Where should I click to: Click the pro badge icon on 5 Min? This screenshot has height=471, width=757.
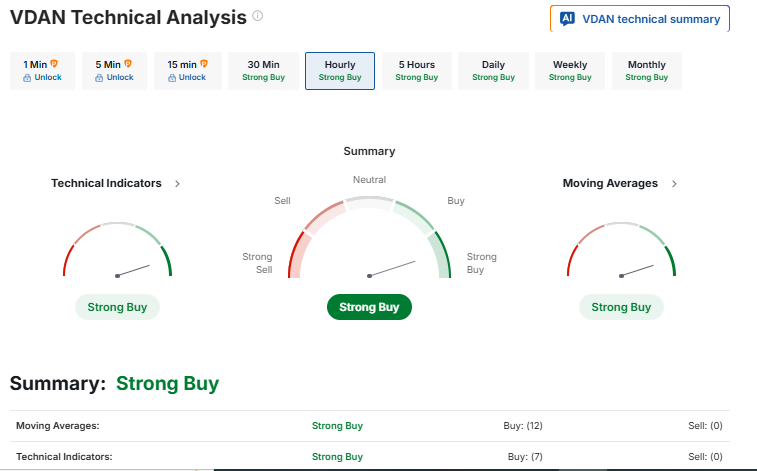coord(127,64)
